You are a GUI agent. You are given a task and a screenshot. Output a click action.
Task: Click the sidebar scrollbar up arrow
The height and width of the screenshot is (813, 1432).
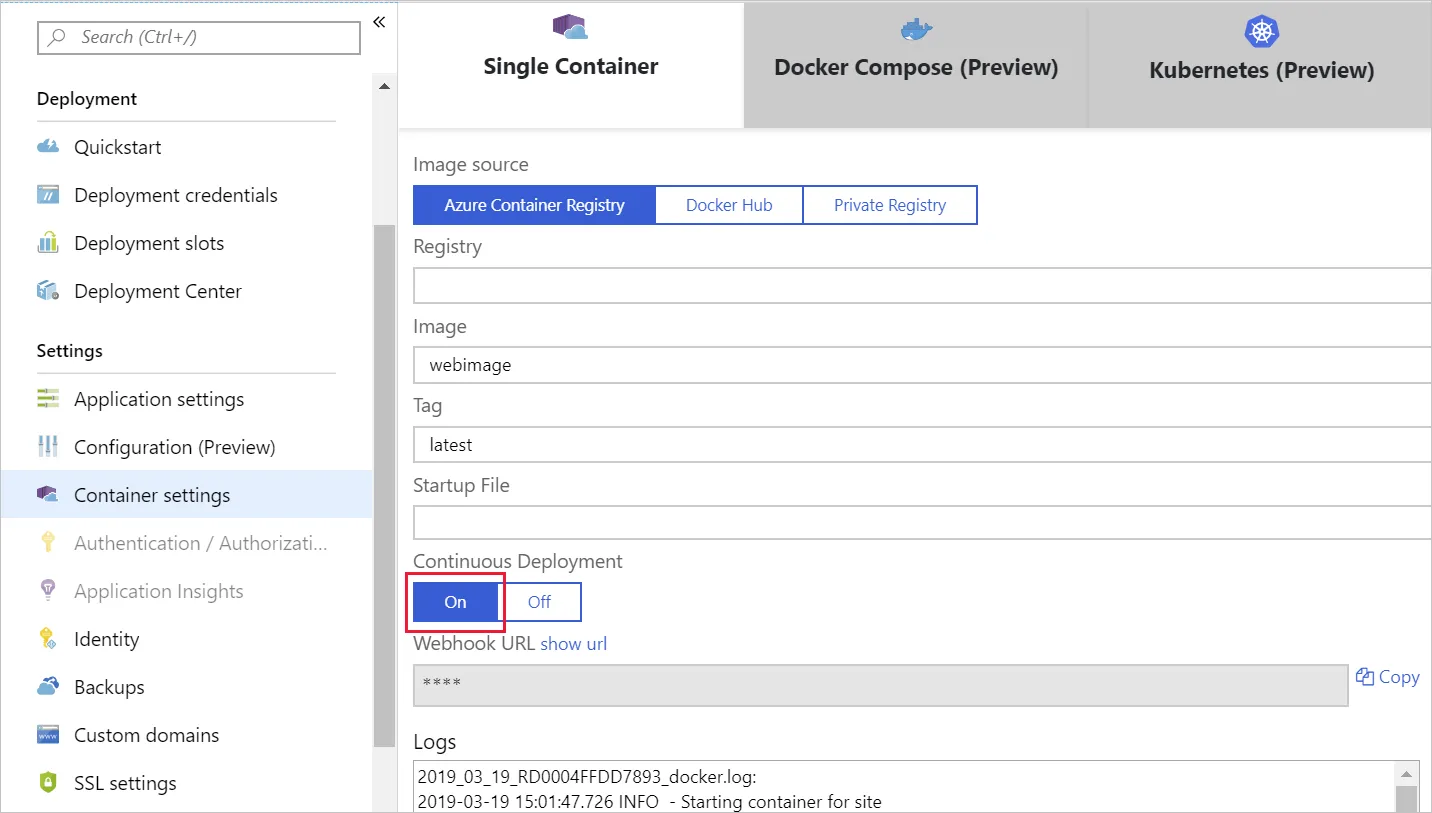pyautogui.click(x=385, y=87)
